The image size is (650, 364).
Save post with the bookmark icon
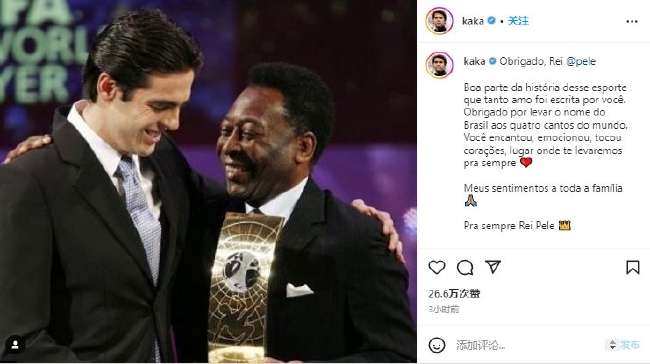pyautogui.click(x=633, y=267)
